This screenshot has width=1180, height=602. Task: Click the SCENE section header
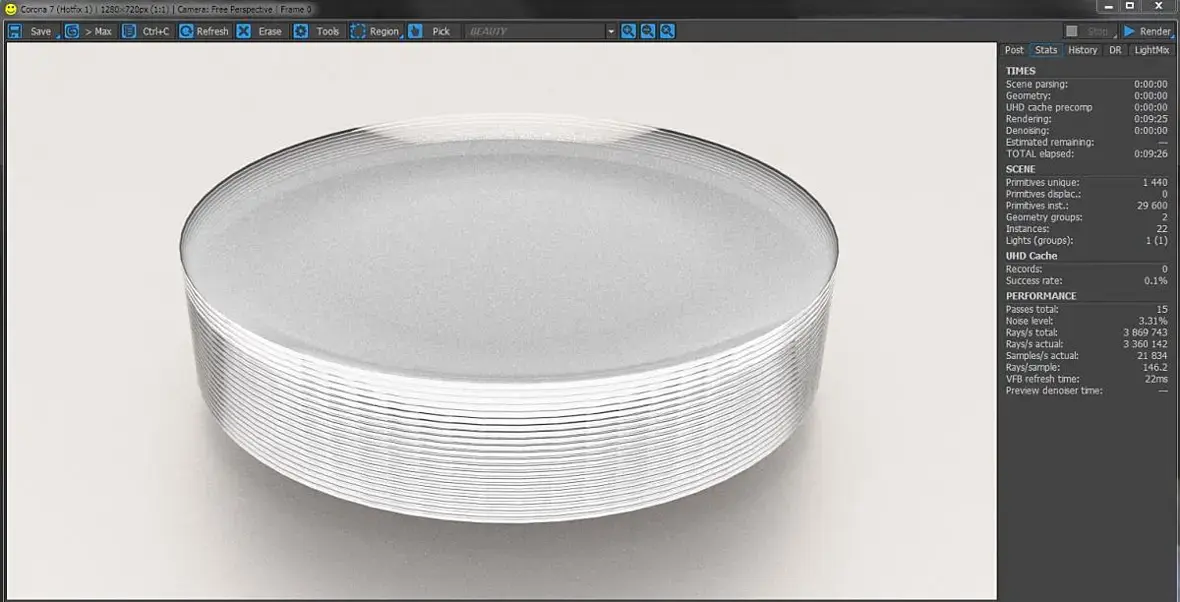point(1020,169)
